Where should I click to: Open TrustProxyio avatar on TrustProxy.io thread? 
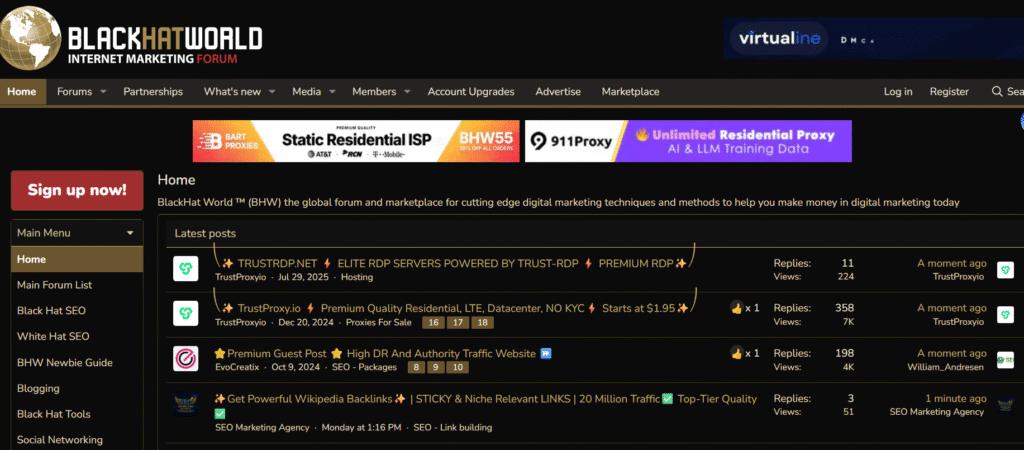185,314
